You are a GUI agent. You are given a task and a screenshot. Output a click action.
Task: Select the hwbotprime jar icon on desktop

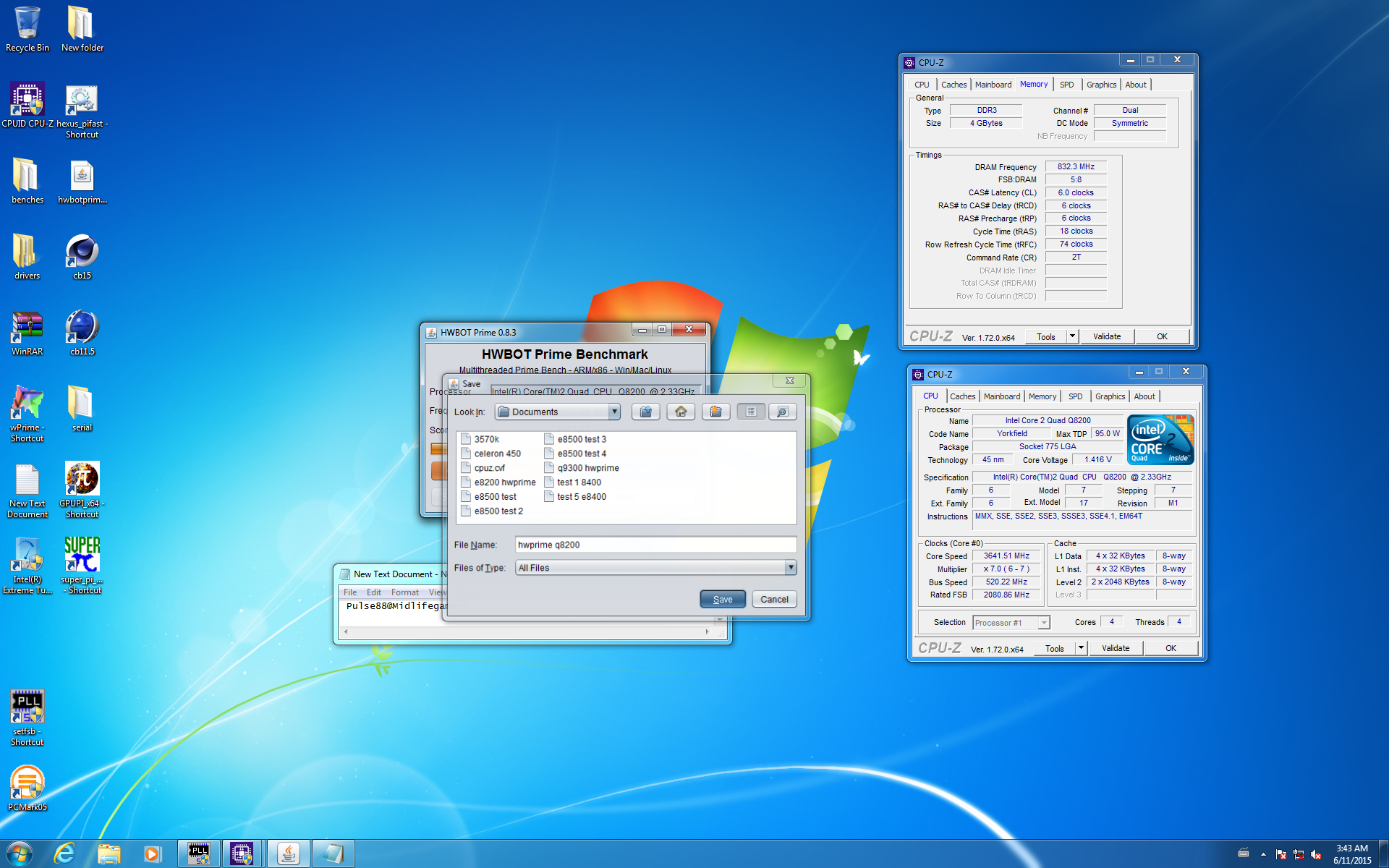click(82, 181)
